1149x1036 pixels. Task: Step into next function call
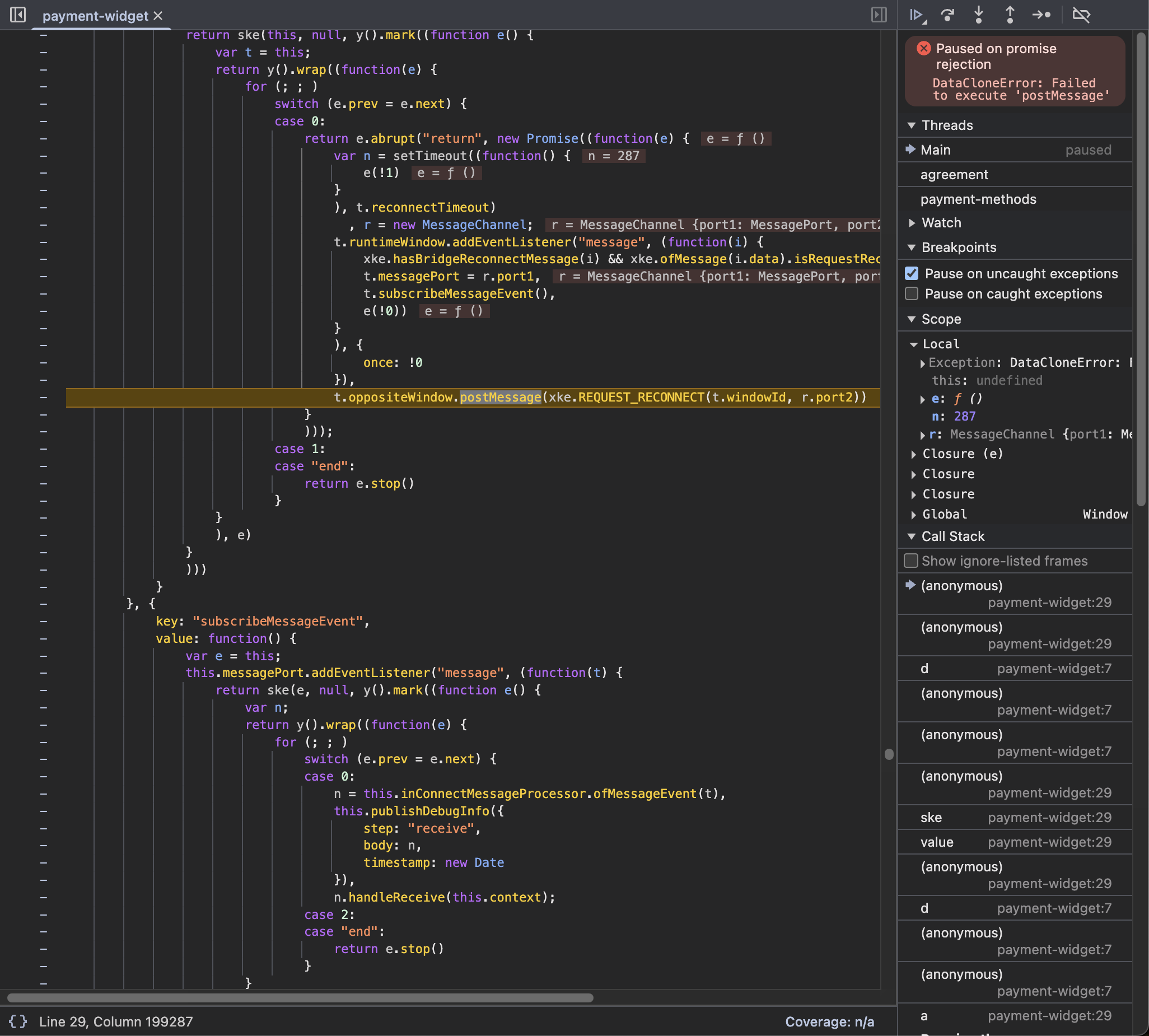(978, 15)
